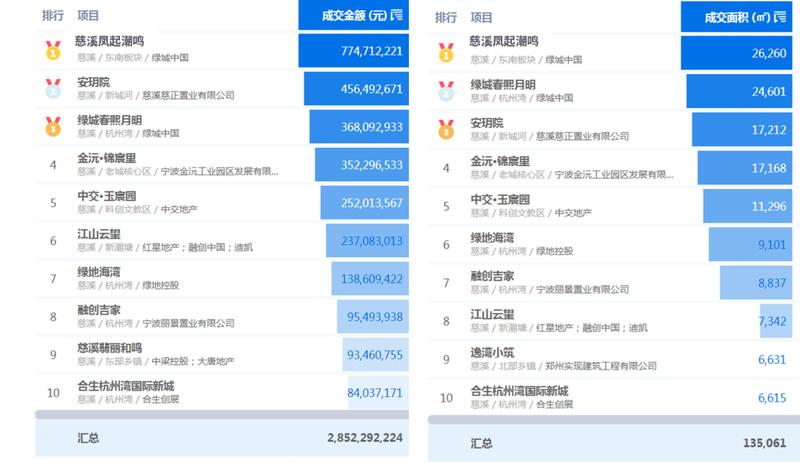Click gold medal icon in 成交金额 table
The image size is (800, 462).
tap(52, 49)
